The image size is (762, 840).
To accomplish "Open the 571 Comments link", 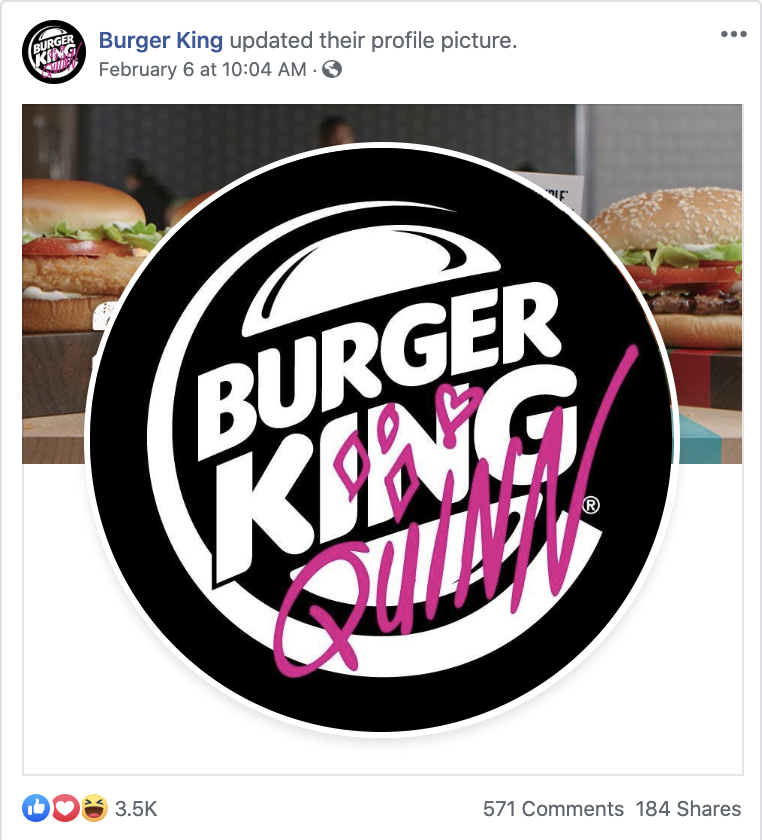I will [x=553, y=808].
